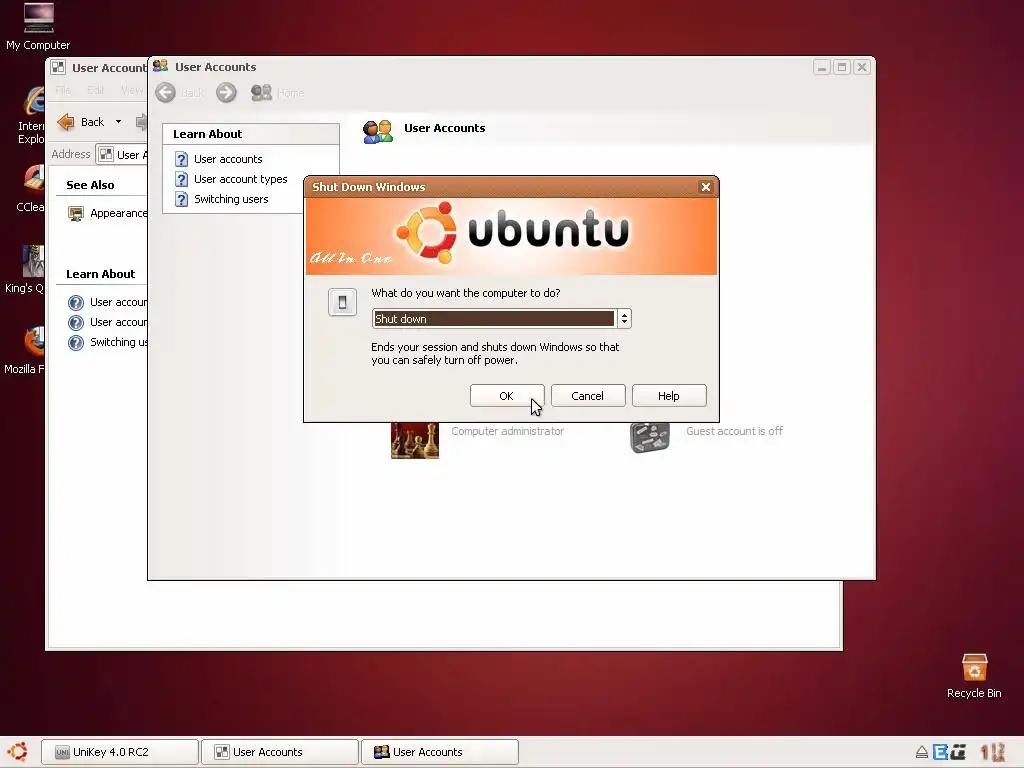Click question icon beside 'User account types'

pos(182,179)
